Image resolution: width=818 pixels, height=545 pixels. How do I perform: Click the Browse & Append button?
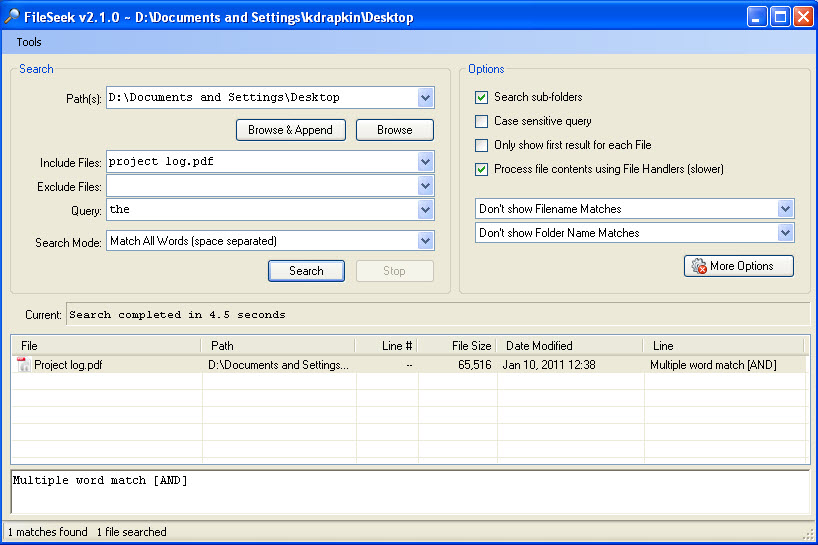290,130
